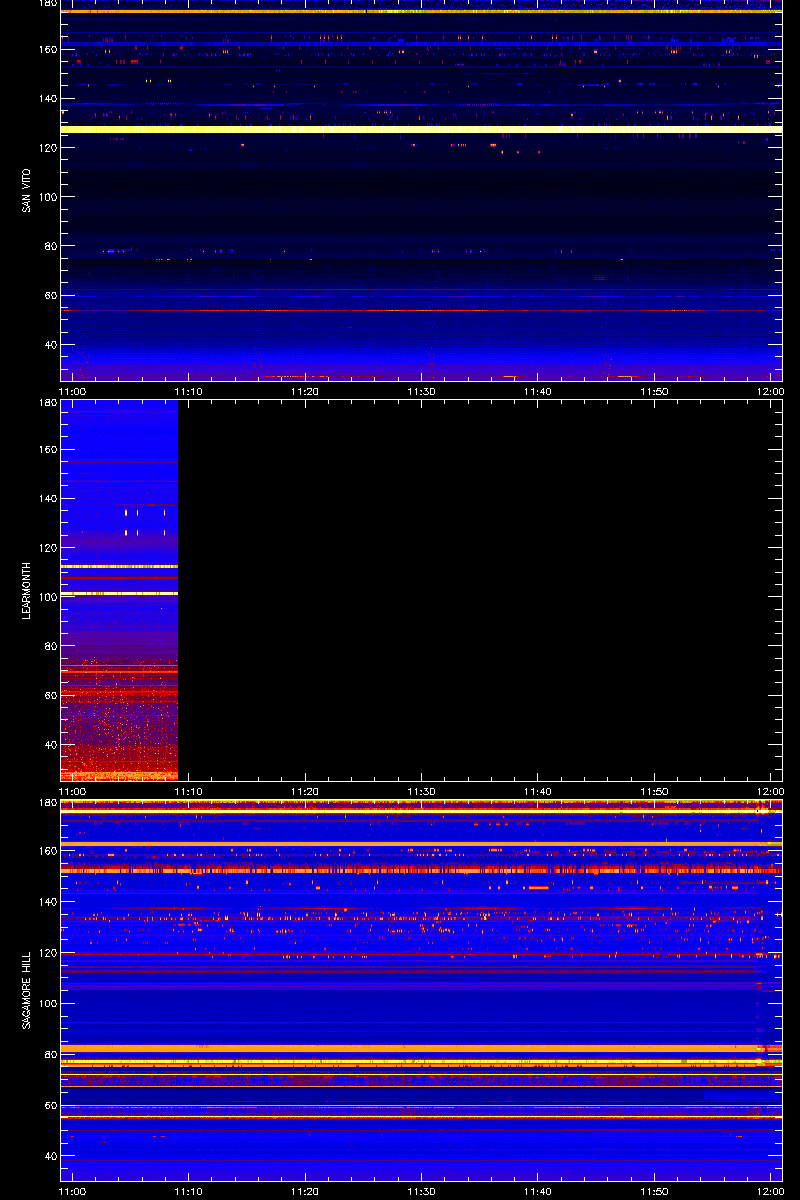Screen dimensions: 800x1200
Task: Click 12:00 time label under Learmonth plot
Action: [x=770, y=791]
